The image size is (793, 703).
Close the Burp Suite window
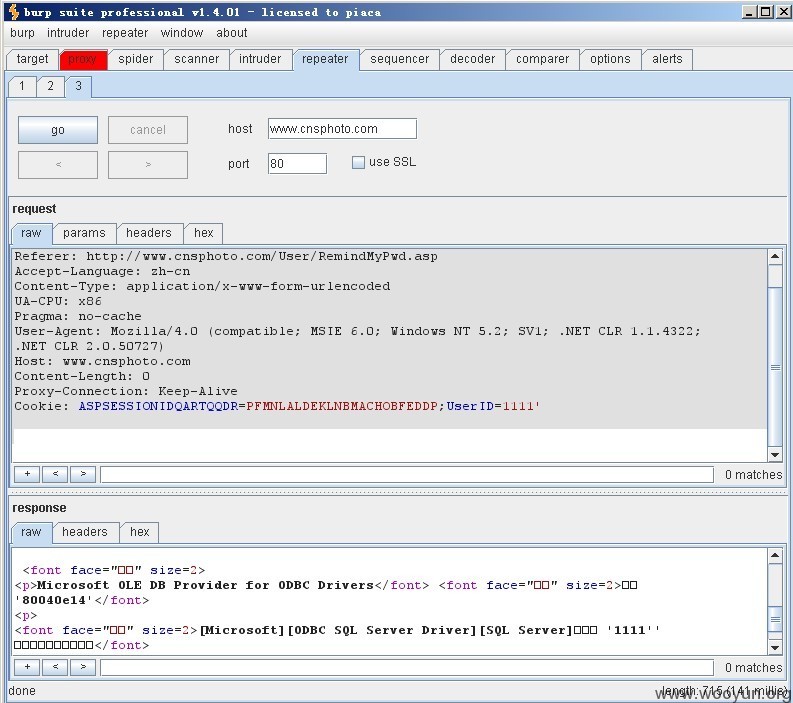[783, 12]
